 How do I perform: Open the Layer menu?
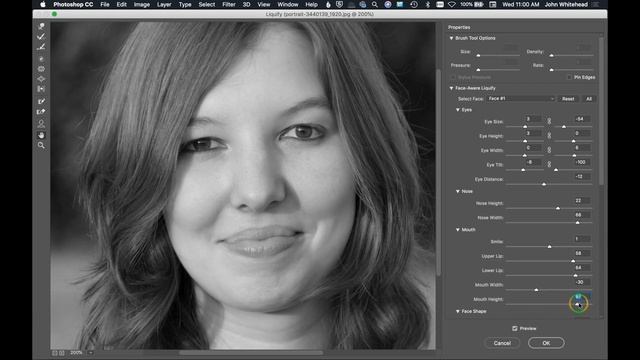(164, 4)
